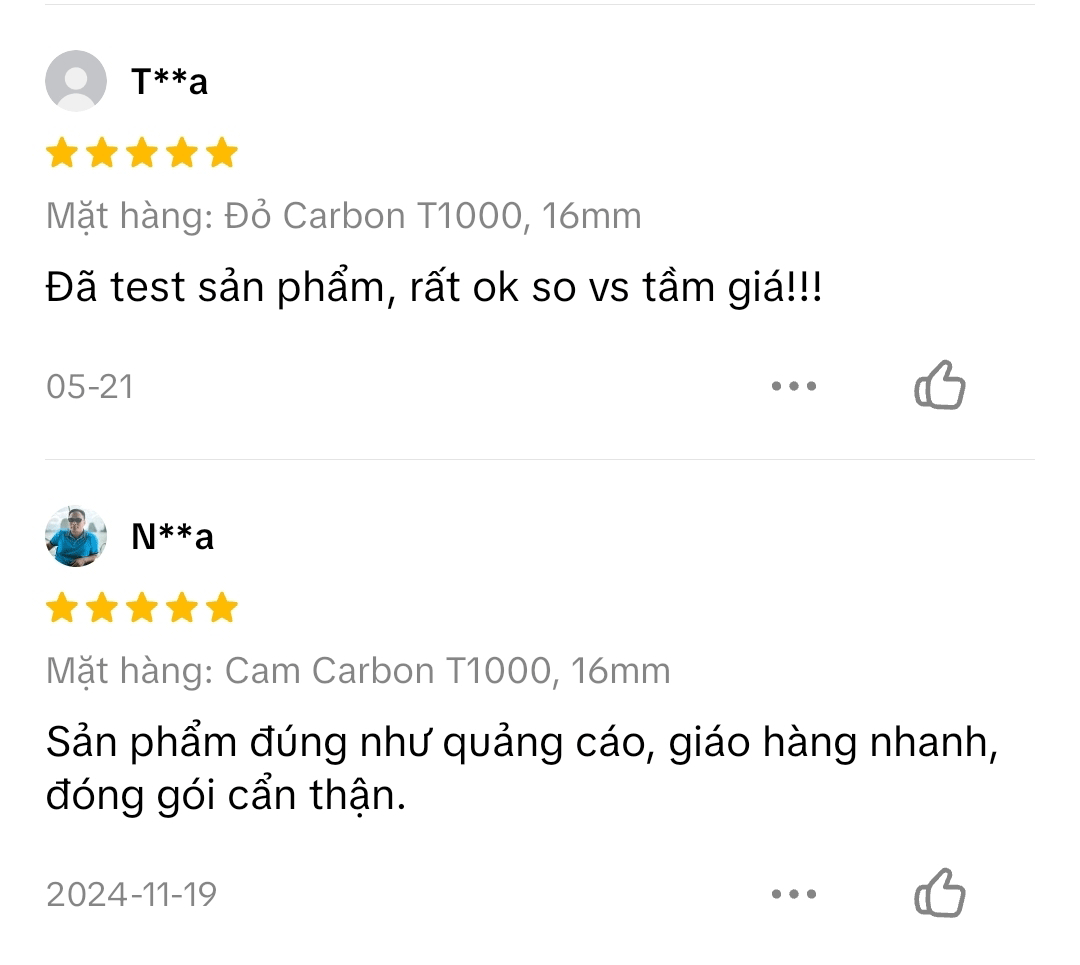Like T**a's review with thumbs-up
Image resolution: width=1080 pixels, height=965 pixels.
click(940, 386)
